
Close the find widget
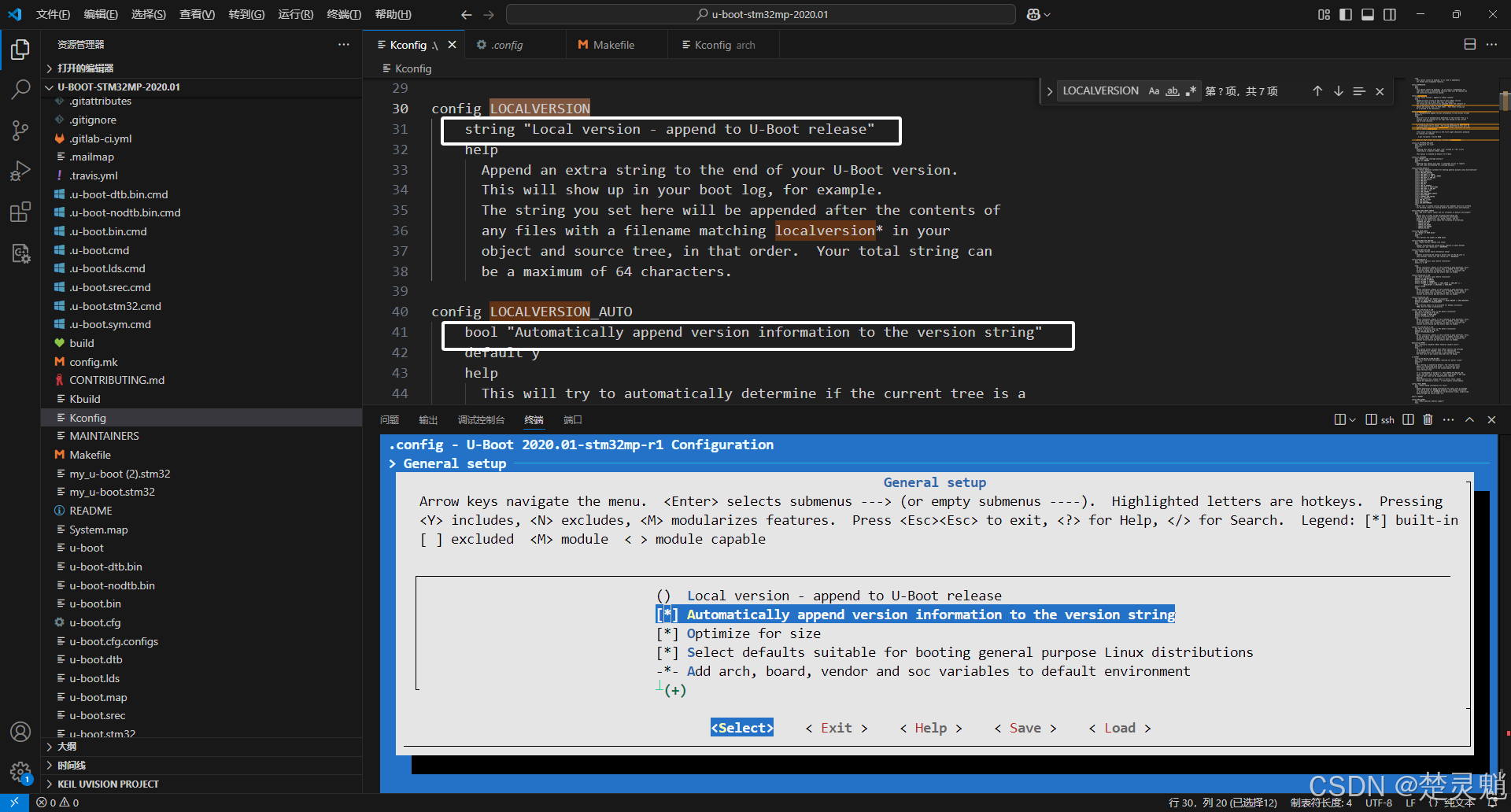tap(1380, 91)
